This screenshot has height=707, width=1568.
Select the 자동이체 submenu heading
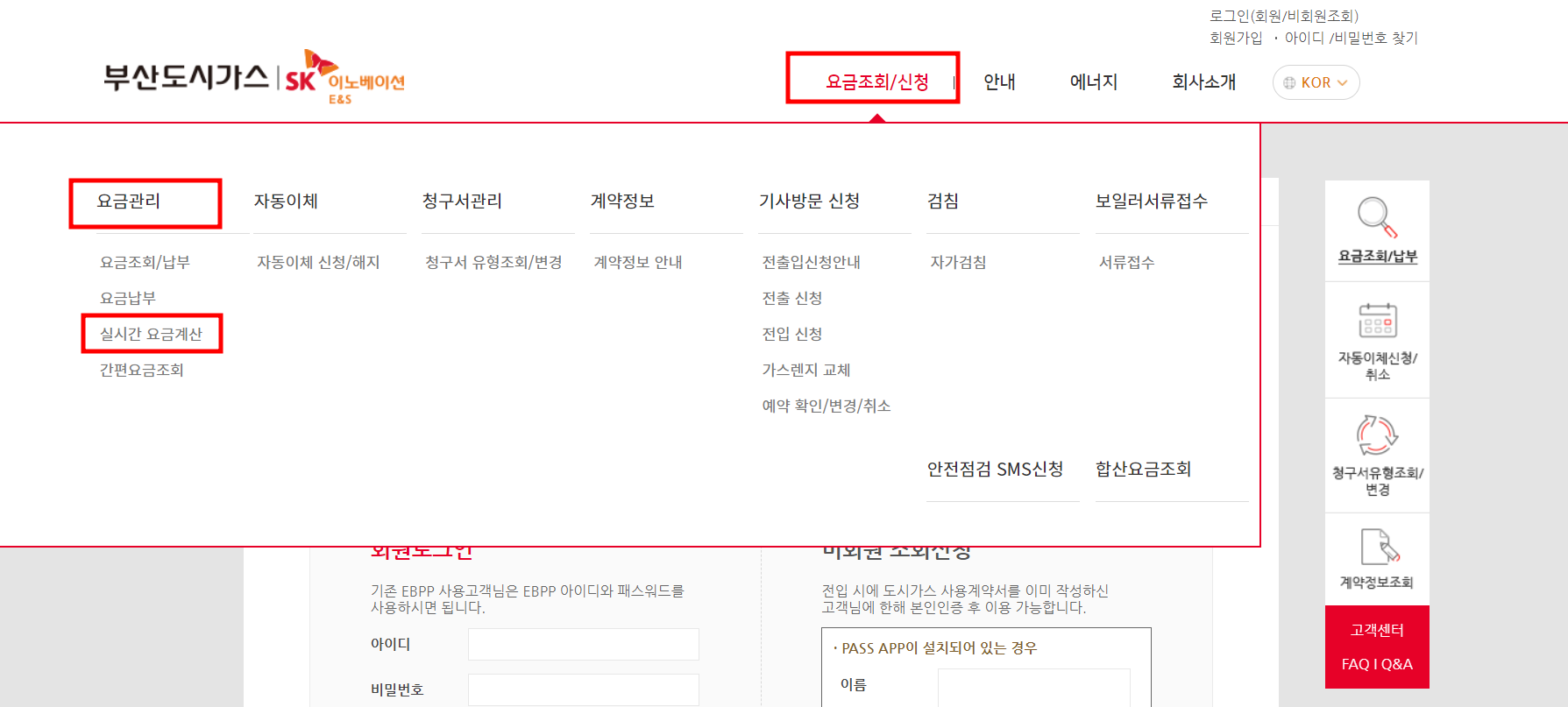point(286,201)
